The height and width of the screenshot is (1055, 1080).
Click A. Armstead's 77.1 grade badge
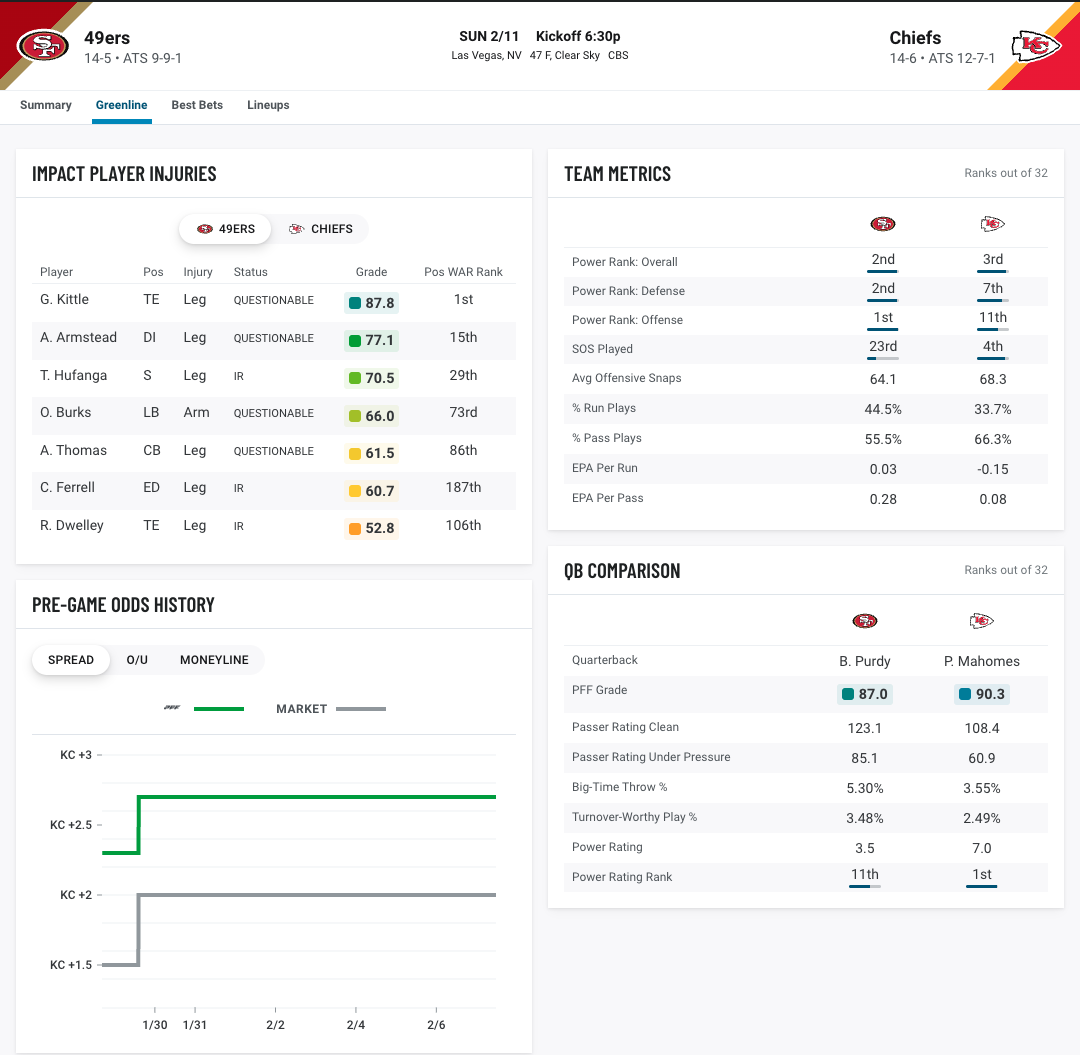click(x=371, y=340)
